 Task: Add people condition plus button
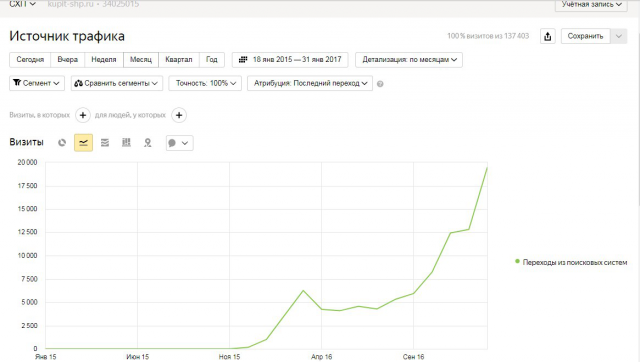point(179,115)
